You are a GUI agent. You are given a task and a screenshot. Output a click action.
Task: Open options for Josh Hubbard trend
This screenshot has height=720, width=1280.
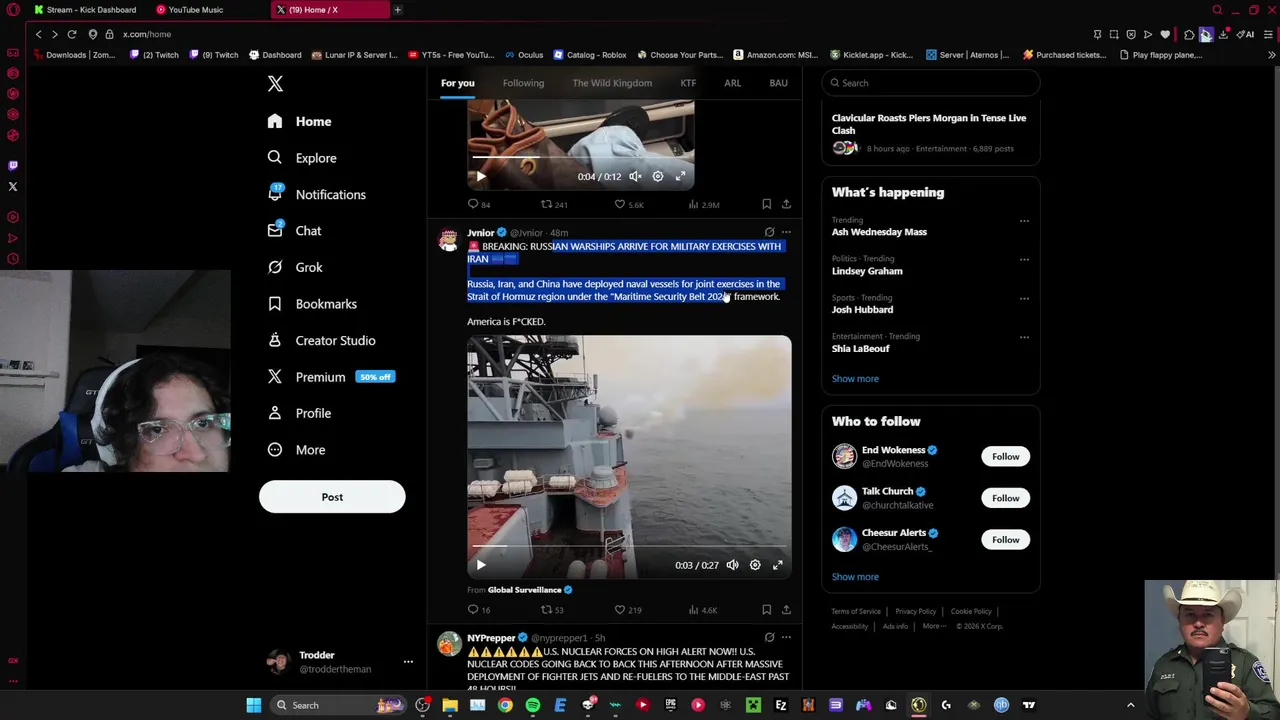pyautogui.click(x=1024, y=298)
